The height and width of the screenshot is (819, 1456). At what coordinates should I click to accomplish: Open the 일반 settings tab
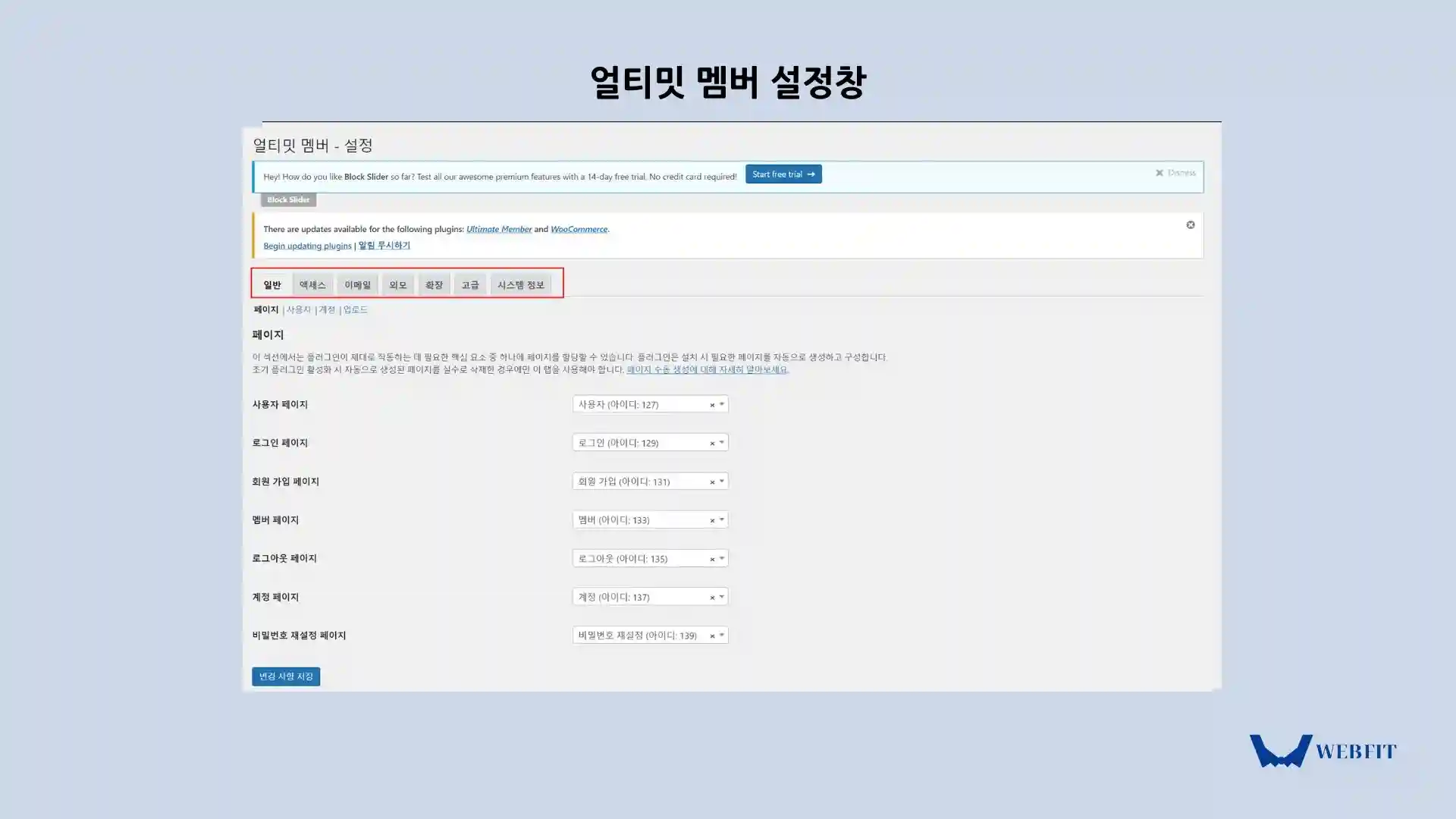tap(272, 285)
